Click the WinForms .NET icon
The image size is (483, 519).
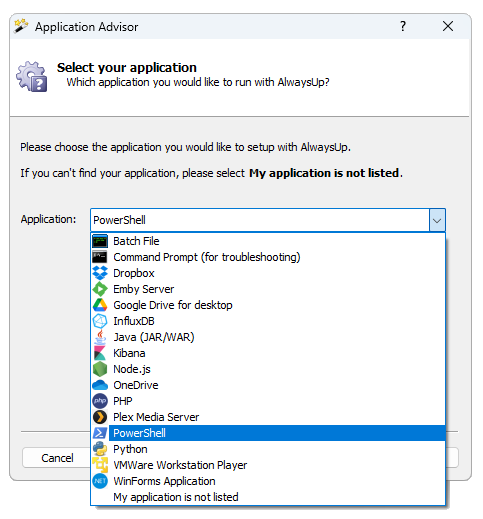pos(100,481)
